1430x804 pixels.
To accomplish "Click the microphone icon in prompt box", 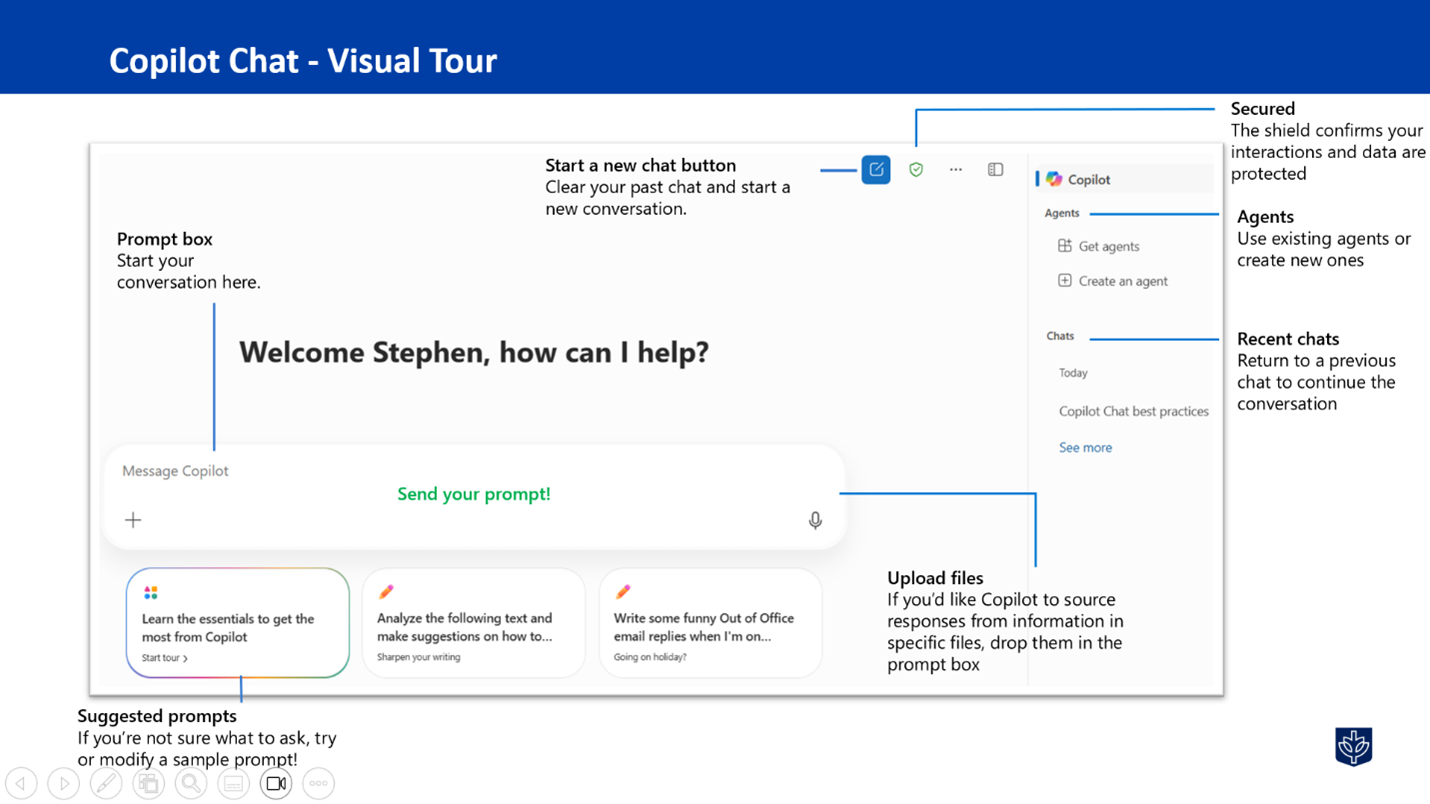I will (815, 520).
